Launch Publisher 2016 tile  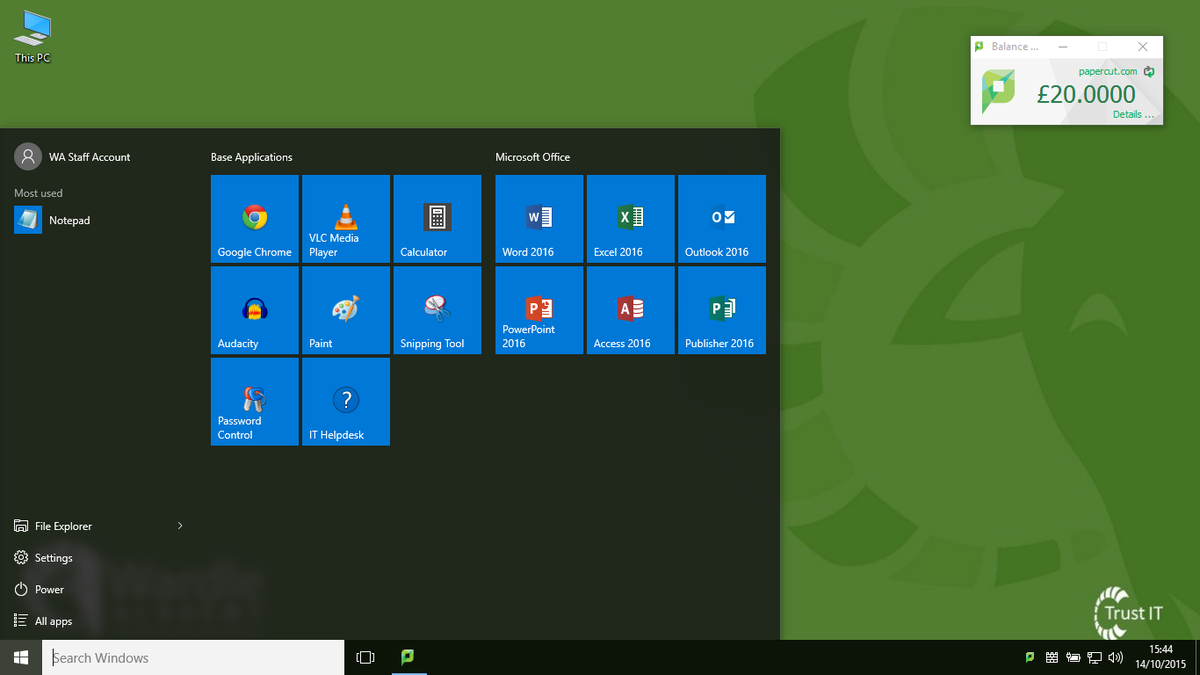coord(722,310)
